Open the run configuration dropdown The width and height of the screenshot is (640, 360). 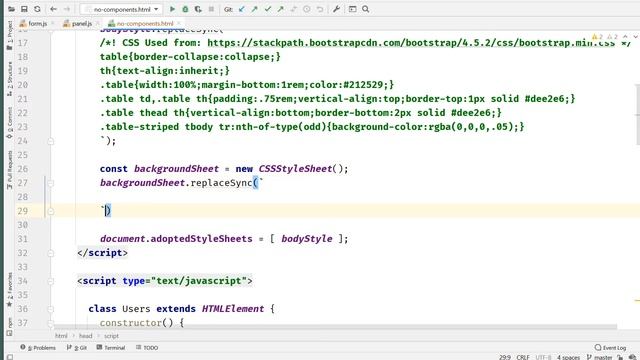[121, 9]
